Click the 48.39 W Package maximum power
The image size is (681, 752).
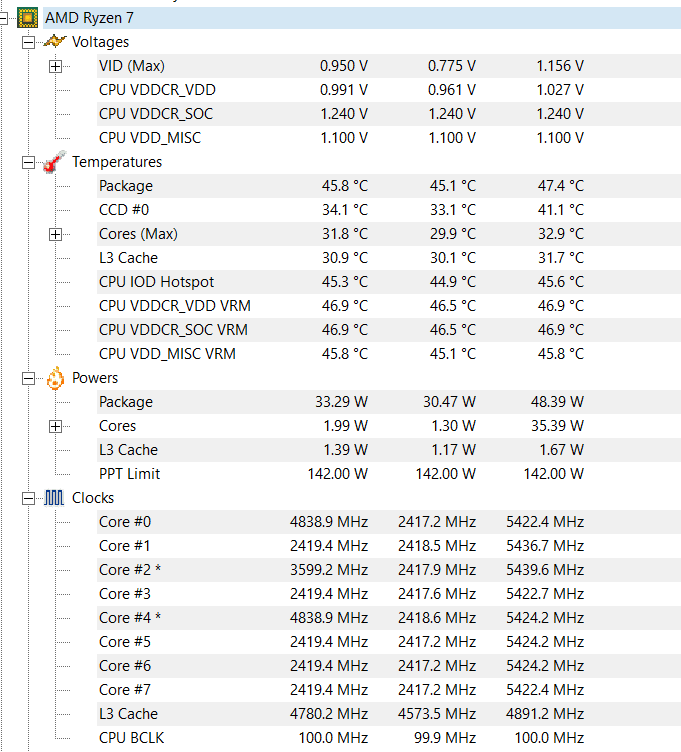557,401
